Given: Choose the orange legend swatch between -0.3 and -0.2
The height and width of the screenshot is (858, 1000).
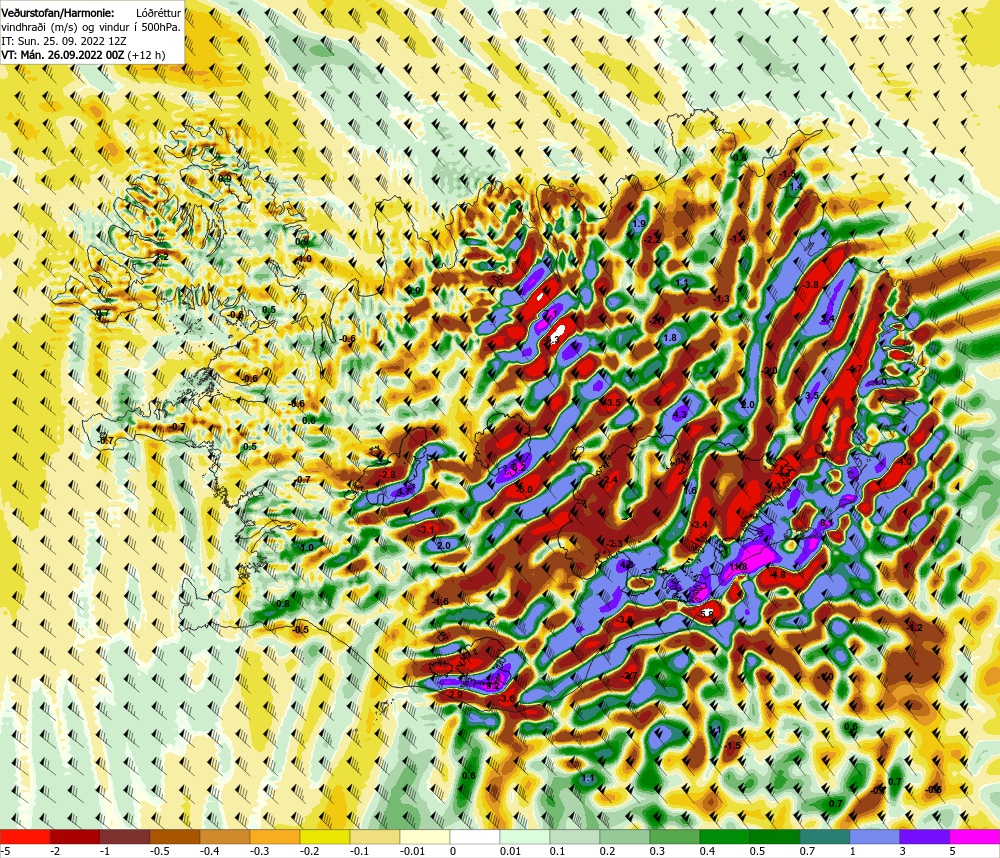Looking at the screenshot, I should 275,836.
